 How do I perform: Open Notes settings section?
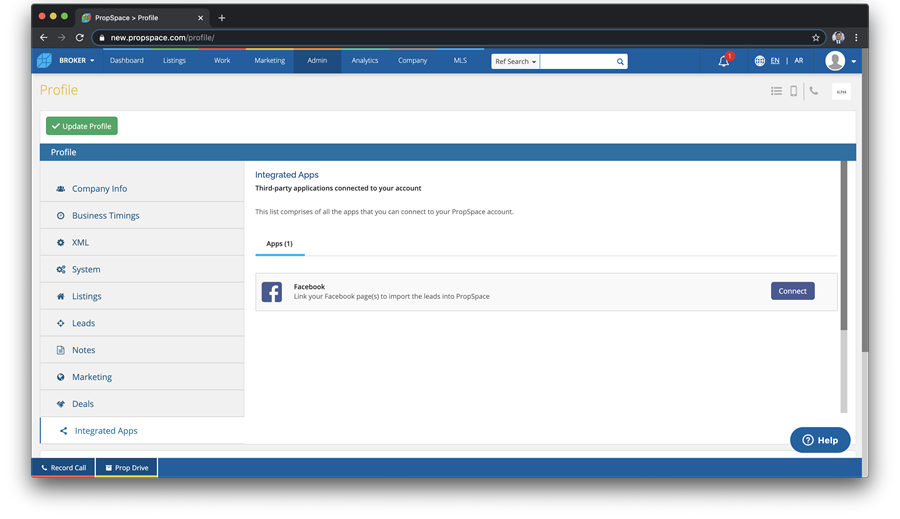click(142, 350)
